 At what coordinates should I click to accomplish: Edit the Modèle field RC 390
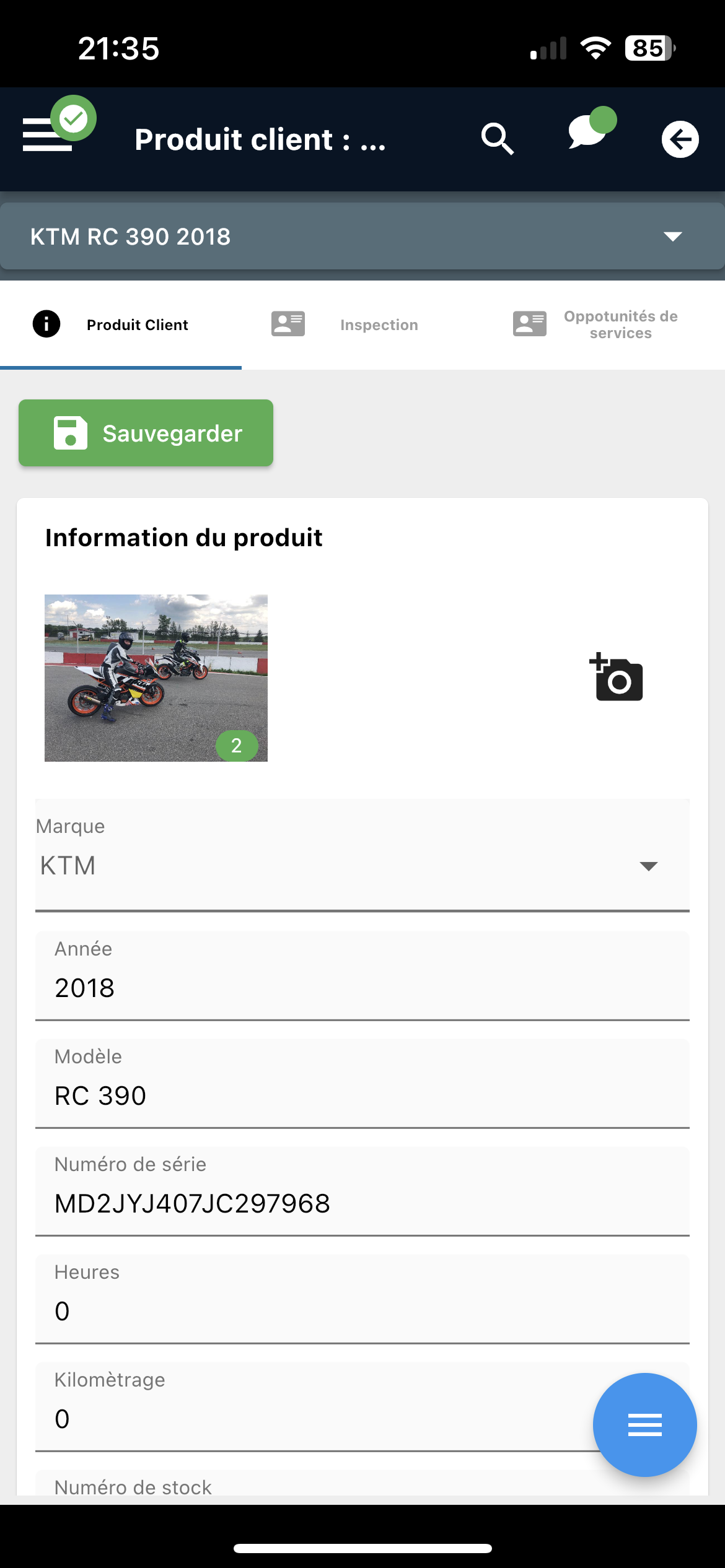click(x=362, y=1084)
